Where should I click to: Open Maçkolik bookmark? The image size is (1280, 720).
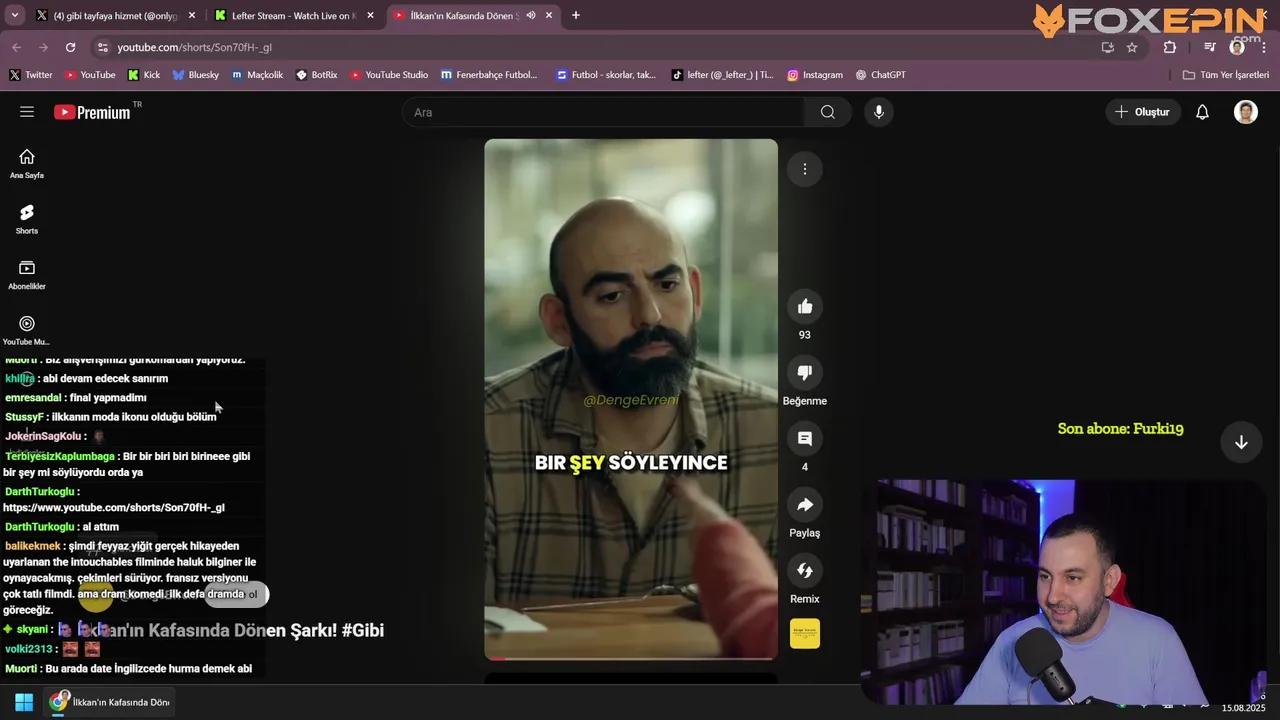click(x=257, y=75)
